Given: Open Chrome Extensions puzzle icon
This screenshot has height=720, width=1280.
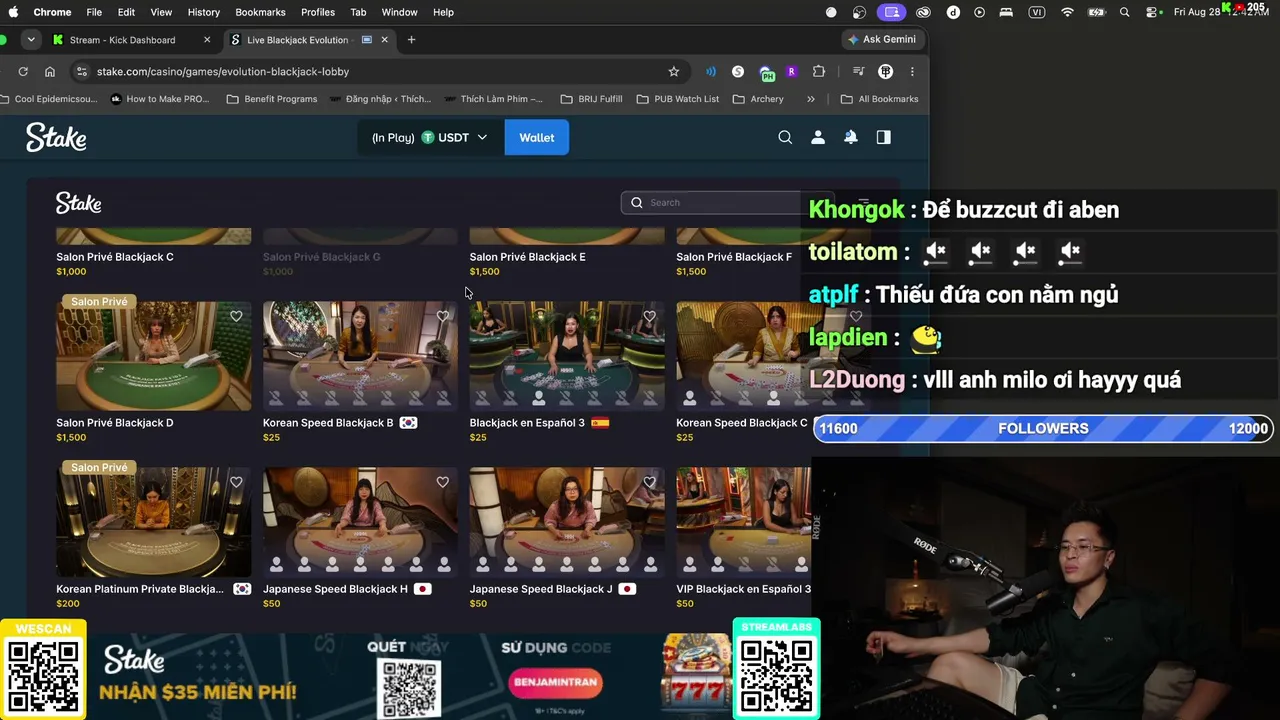Looking at the screenshot, I should pos(819,72).
